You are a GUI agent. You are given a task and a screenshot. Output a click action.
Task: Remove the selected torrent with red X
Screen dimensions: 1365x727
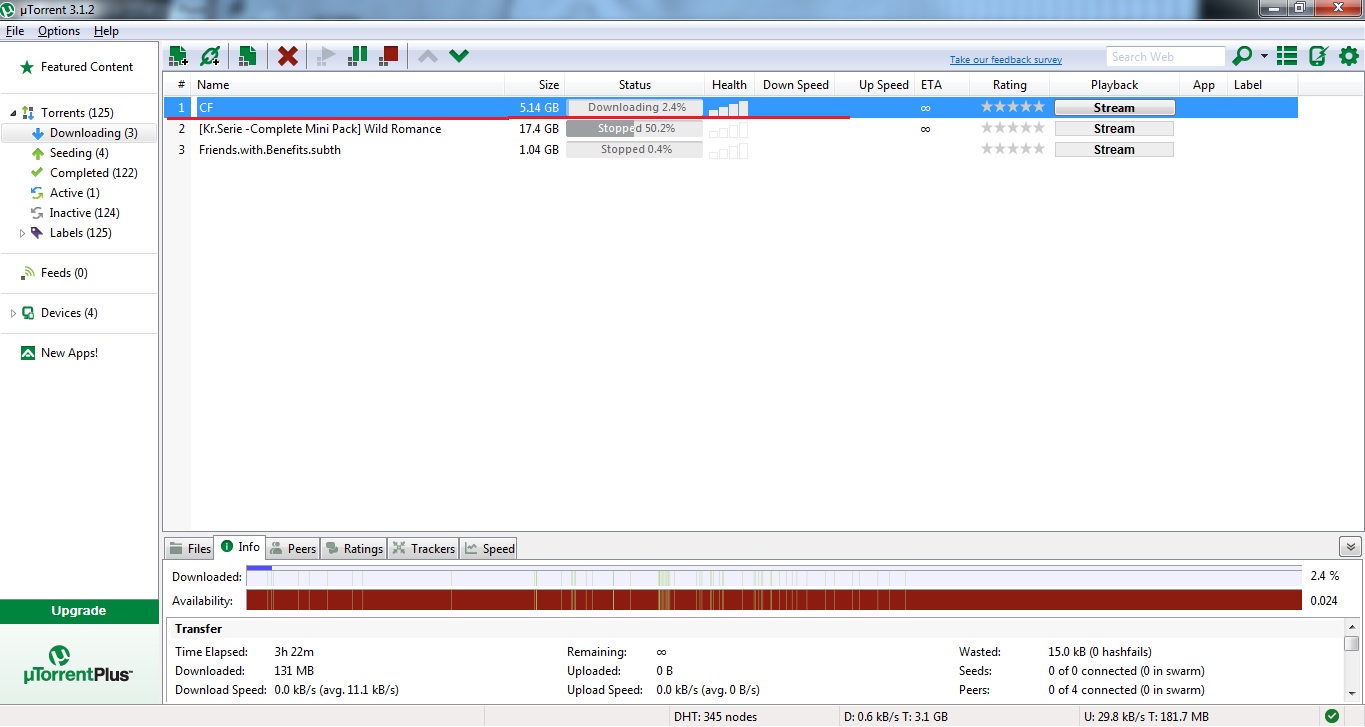(x=288, y=56)
